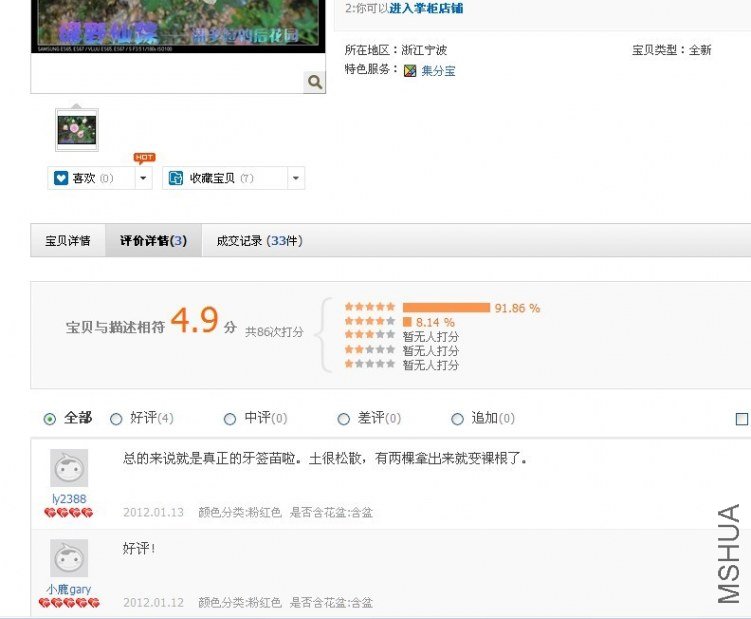Image resolution: width=751 pixels, height=619 pixels.
Task: Open the ly2388 username link
Action: [x=69, y=499]
